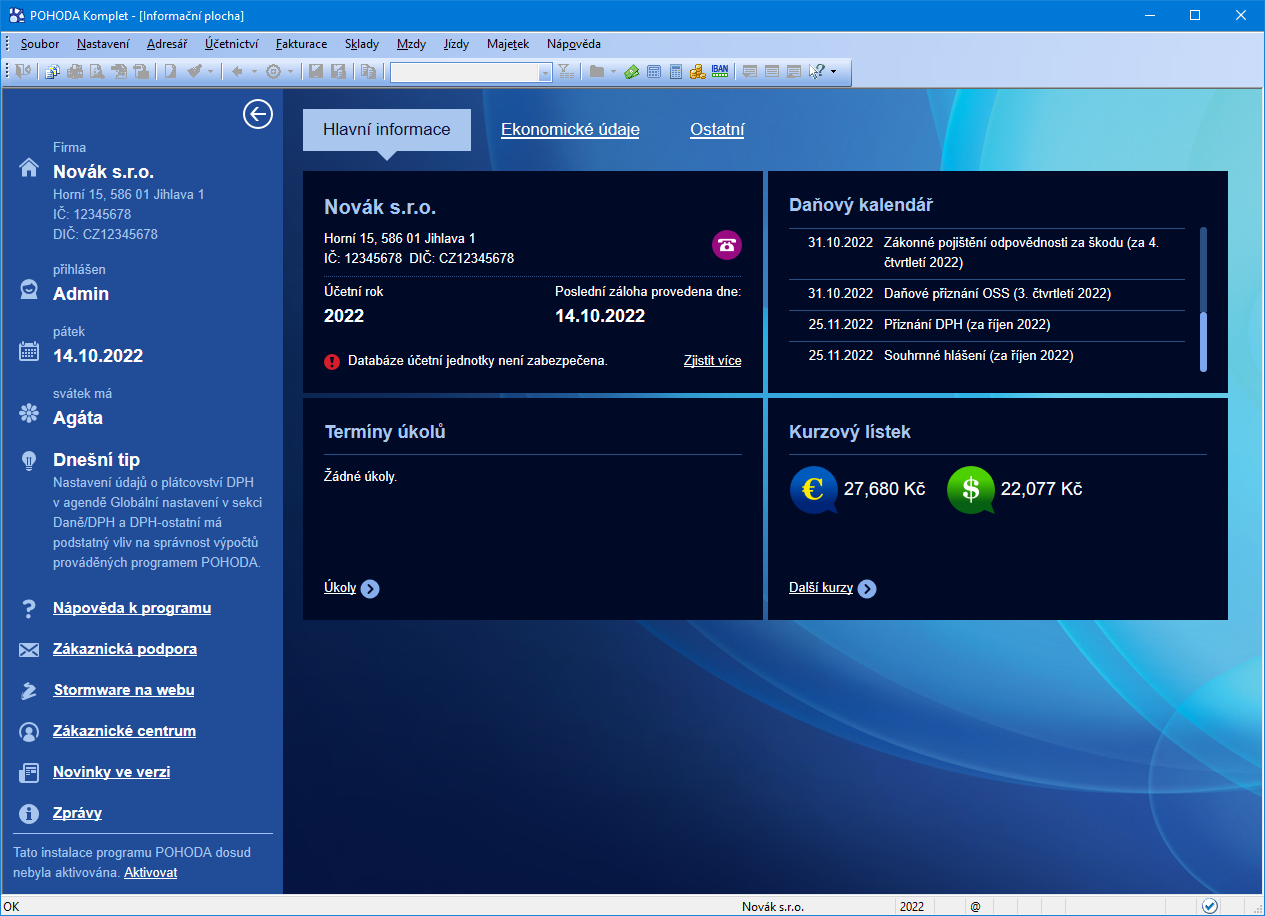Open the gold coins toolbar icon
1265x916 pixels.
[698, 72]
